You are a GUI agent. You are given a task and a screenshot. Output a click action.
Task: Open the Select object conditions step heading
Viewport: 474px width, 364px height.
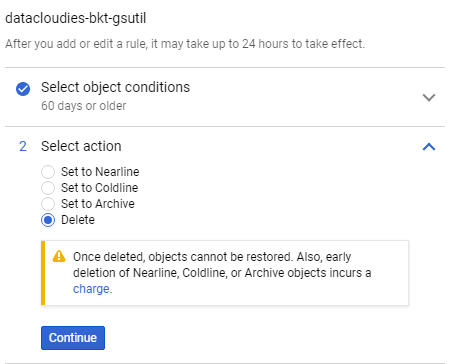115,87
